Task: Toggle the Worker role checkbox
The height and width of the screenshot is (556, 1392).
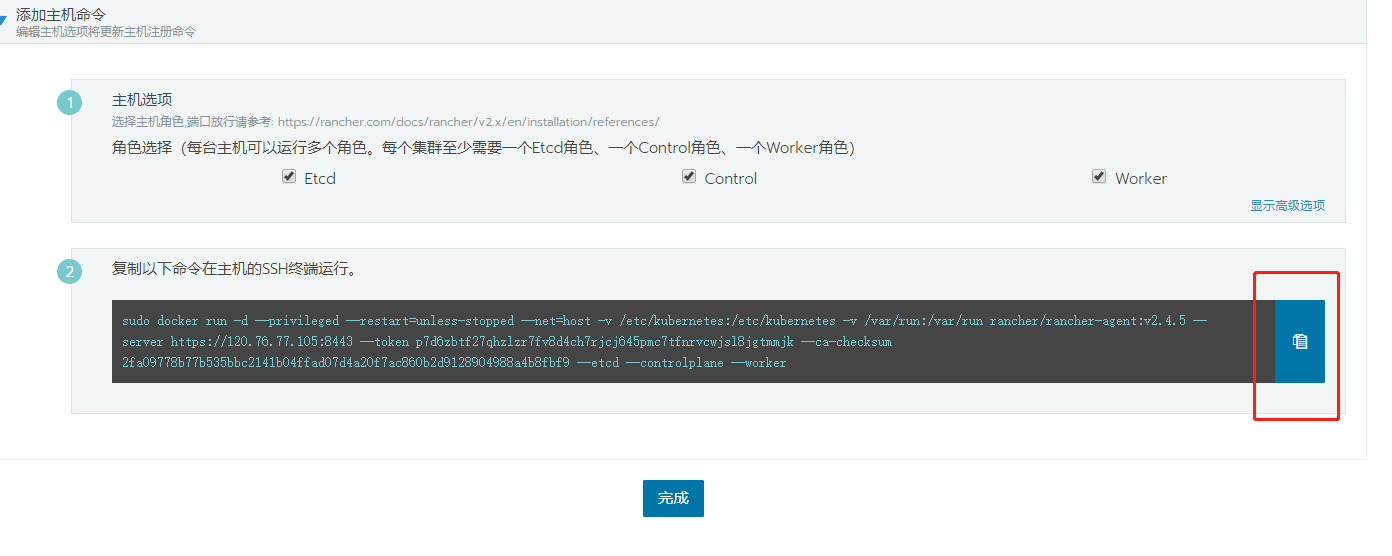Action: tap(1099, 177)
